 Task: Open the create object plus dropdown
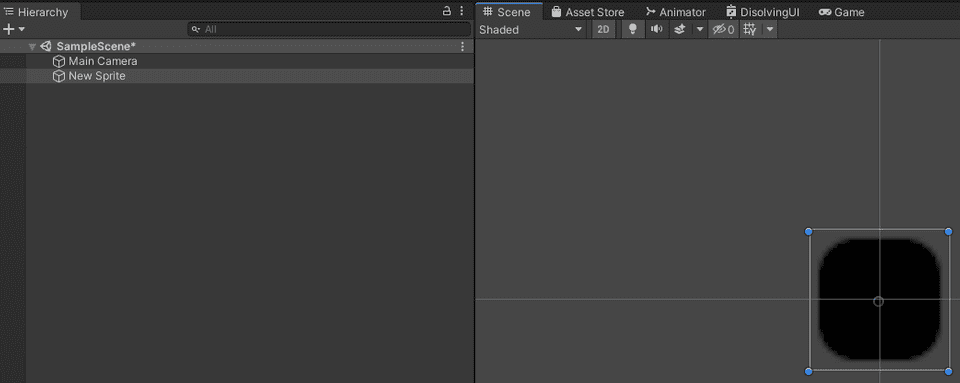[x=13, y=29]
